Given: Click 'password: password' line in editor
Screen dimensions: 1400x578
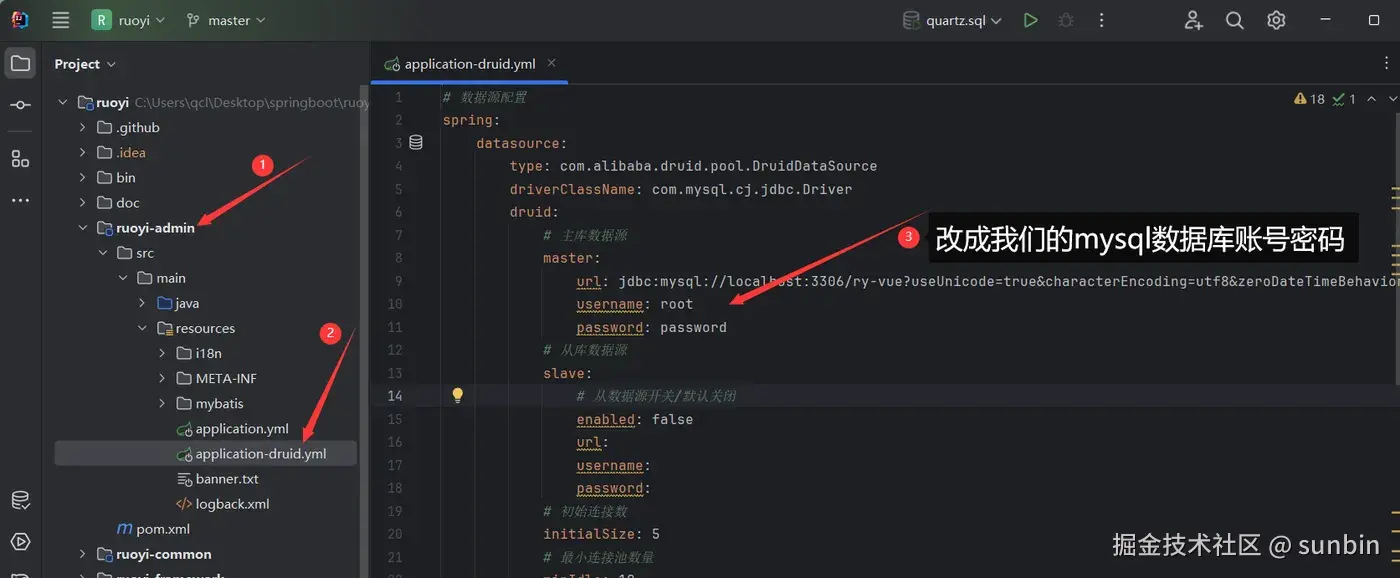Looking at the screenshot, I should (x=651, y=327).
